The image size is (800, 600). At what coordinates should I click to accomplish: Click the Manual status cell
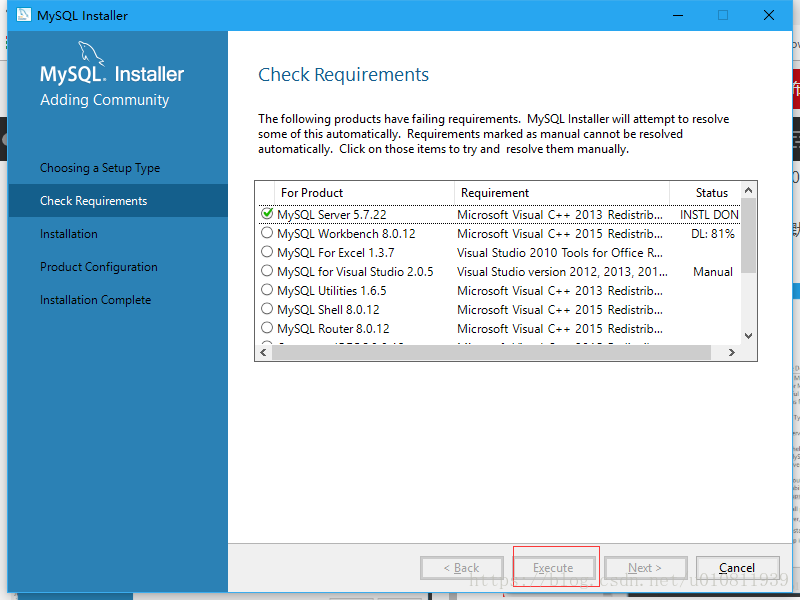[713, 272]
